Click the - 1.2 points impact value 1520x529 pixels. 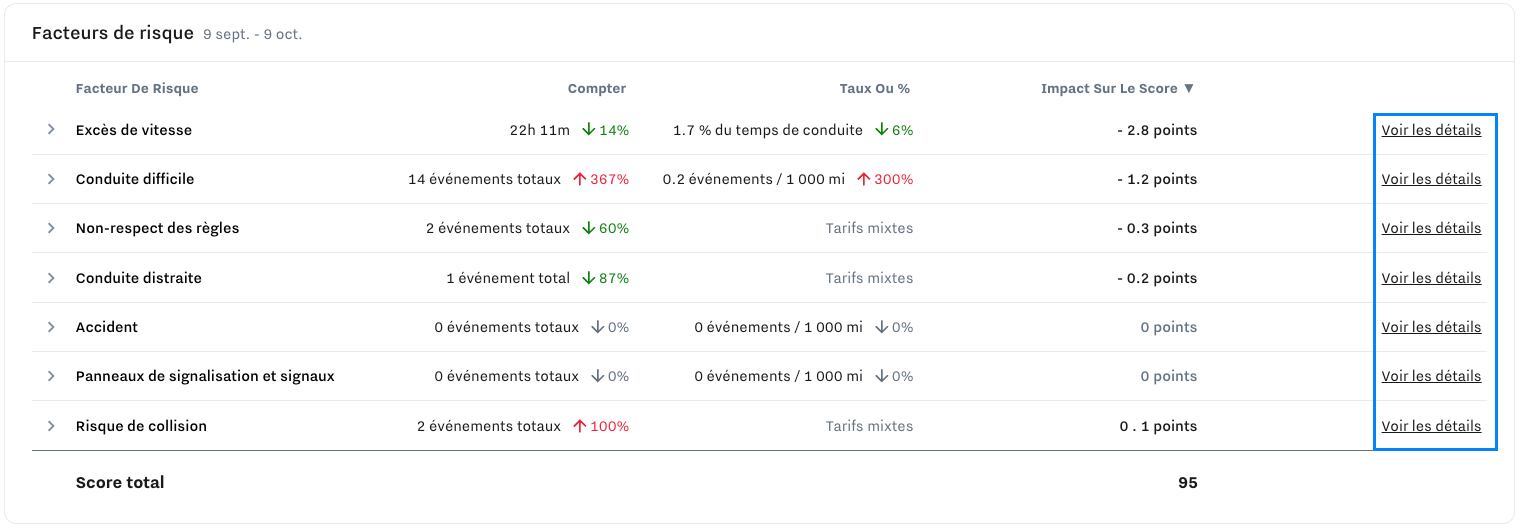click(x=1157, y=179)
